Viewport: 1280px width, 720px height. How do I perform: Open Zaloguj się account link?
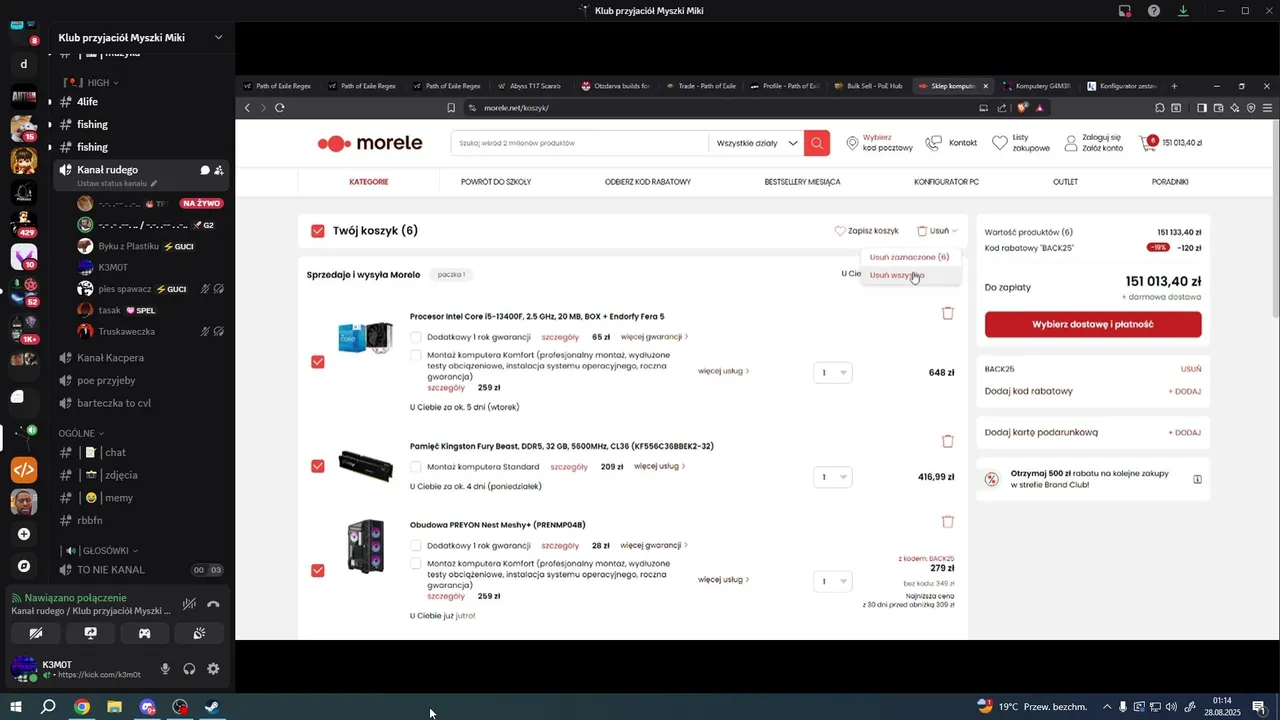click(1101, 137)
